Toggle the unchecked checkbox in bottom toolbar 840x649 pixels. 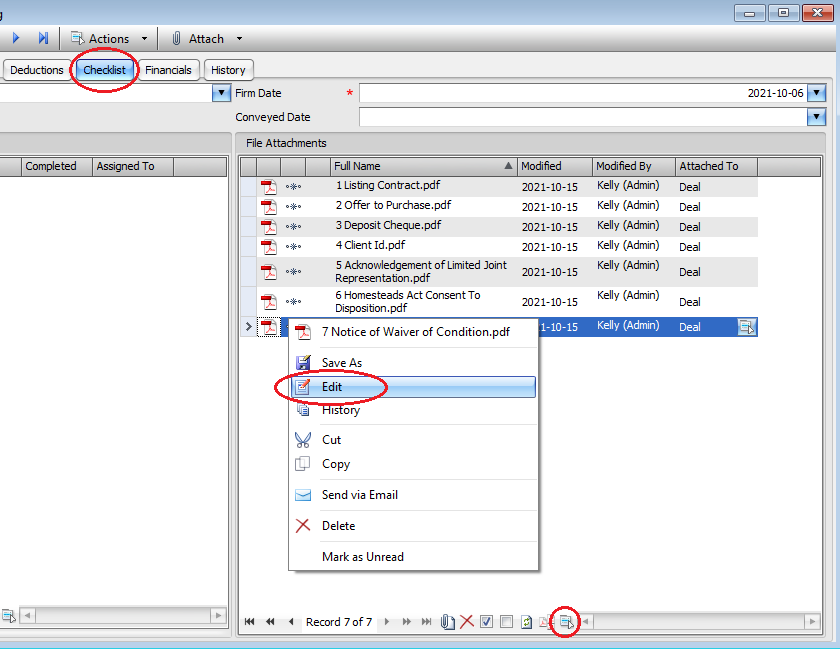[x=506, y=621]
